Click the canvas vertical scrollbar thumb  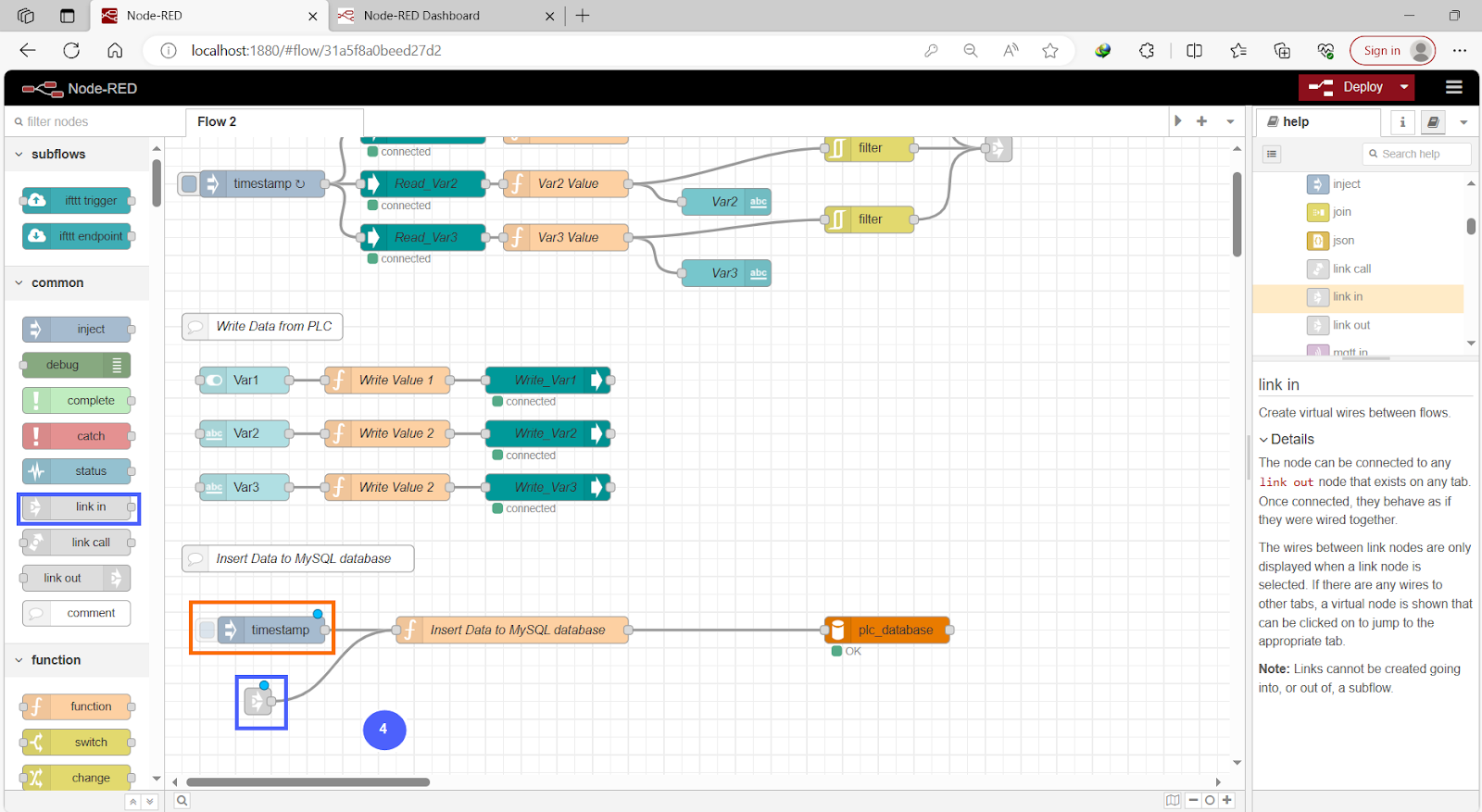(x=1237, y=214)
